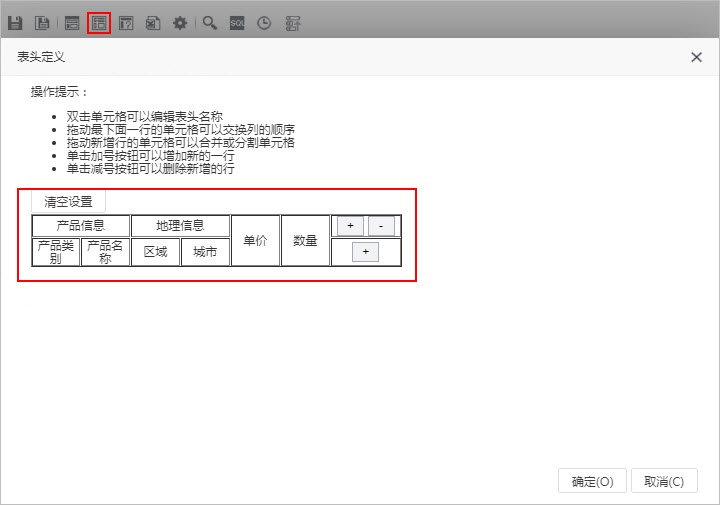Image resolution: width=720 pixels, height=505 pixels.
Task: Click the parameter settings question-mark icon
Action: click(126, 23)
